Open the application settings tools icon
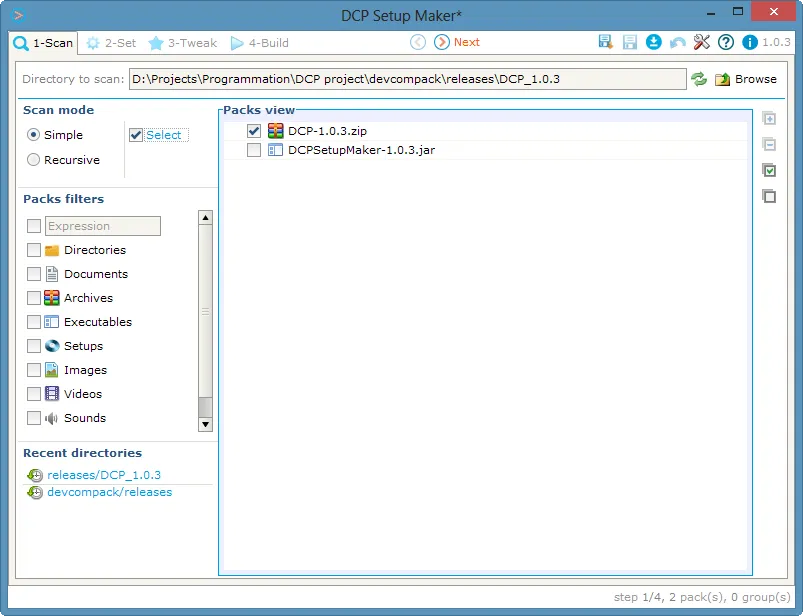 pos(702,43)
